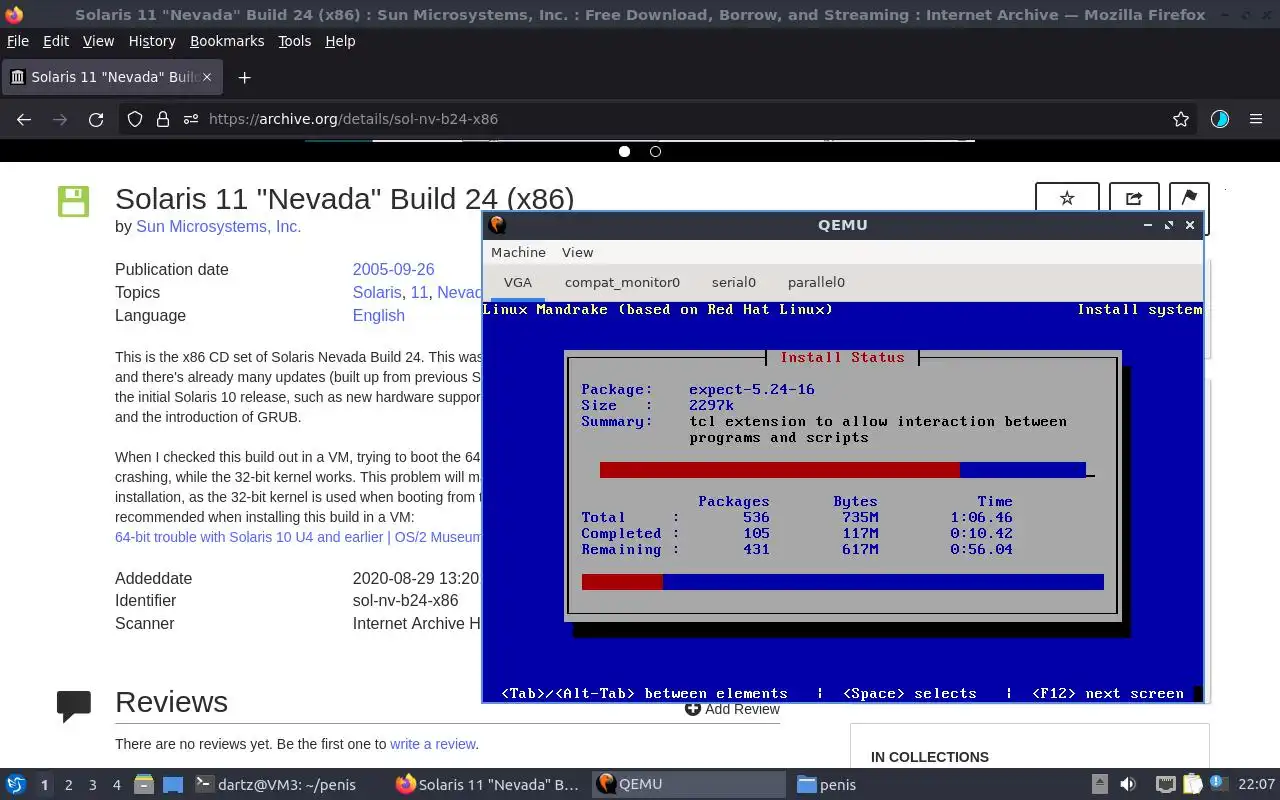Open the Firefox Help menu
The image size is (1280, 800).
340,41
